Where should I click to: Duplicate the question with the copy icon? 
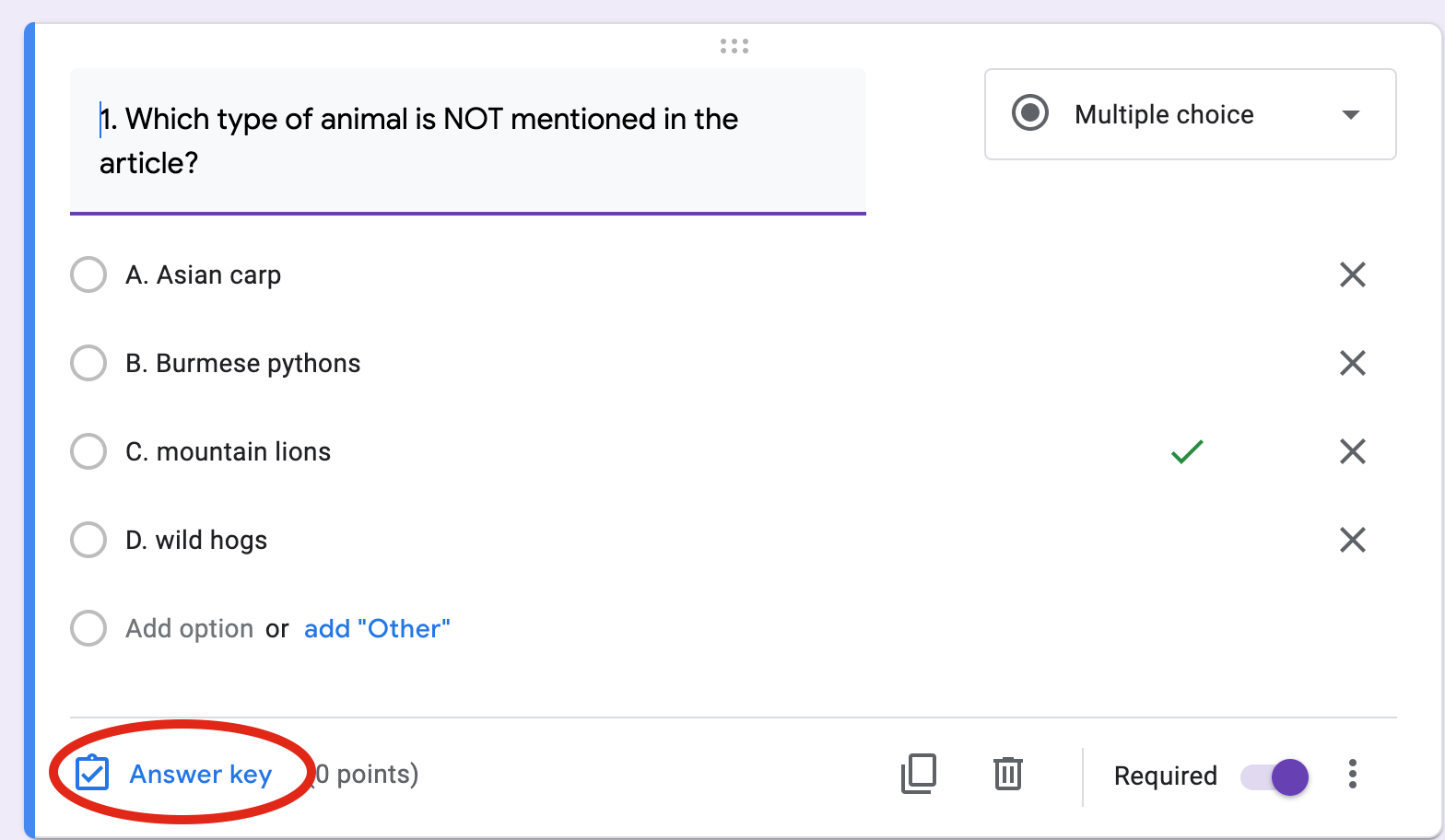(x=919, y=774)
